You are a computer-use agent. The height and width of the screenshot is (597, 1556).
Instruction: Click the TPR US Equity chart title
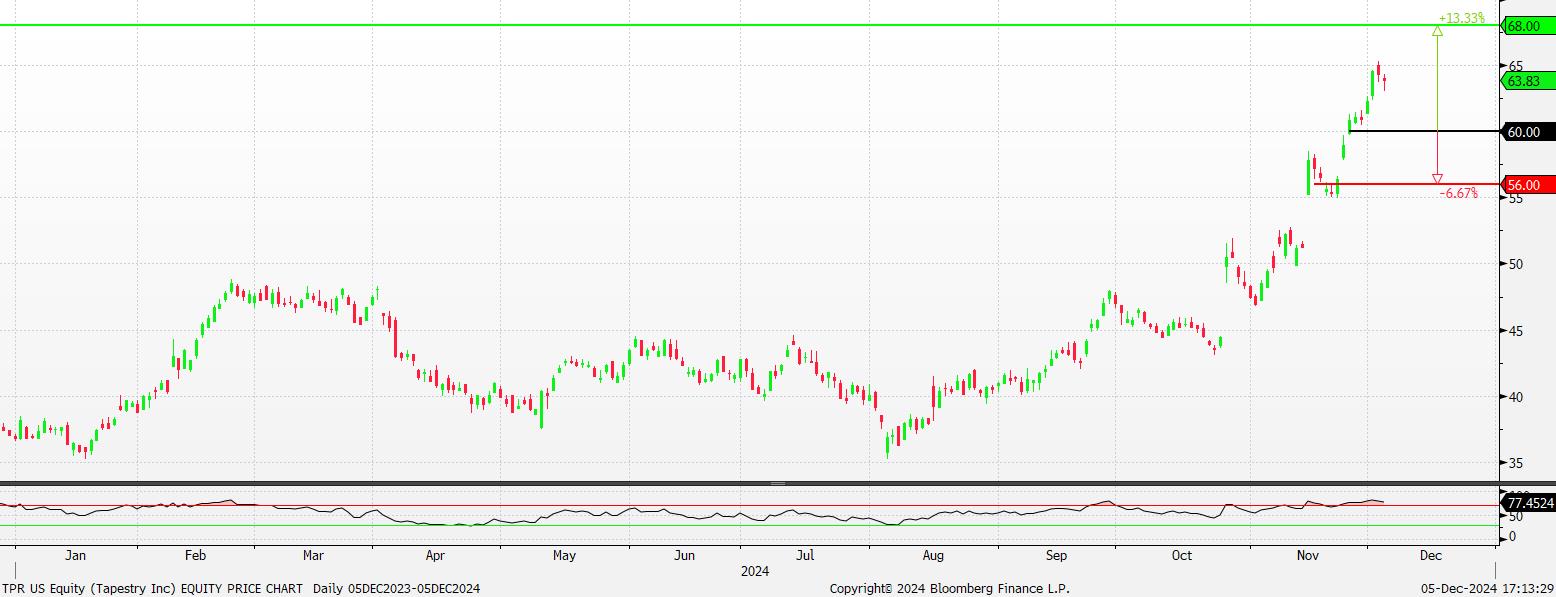(241, 588)
